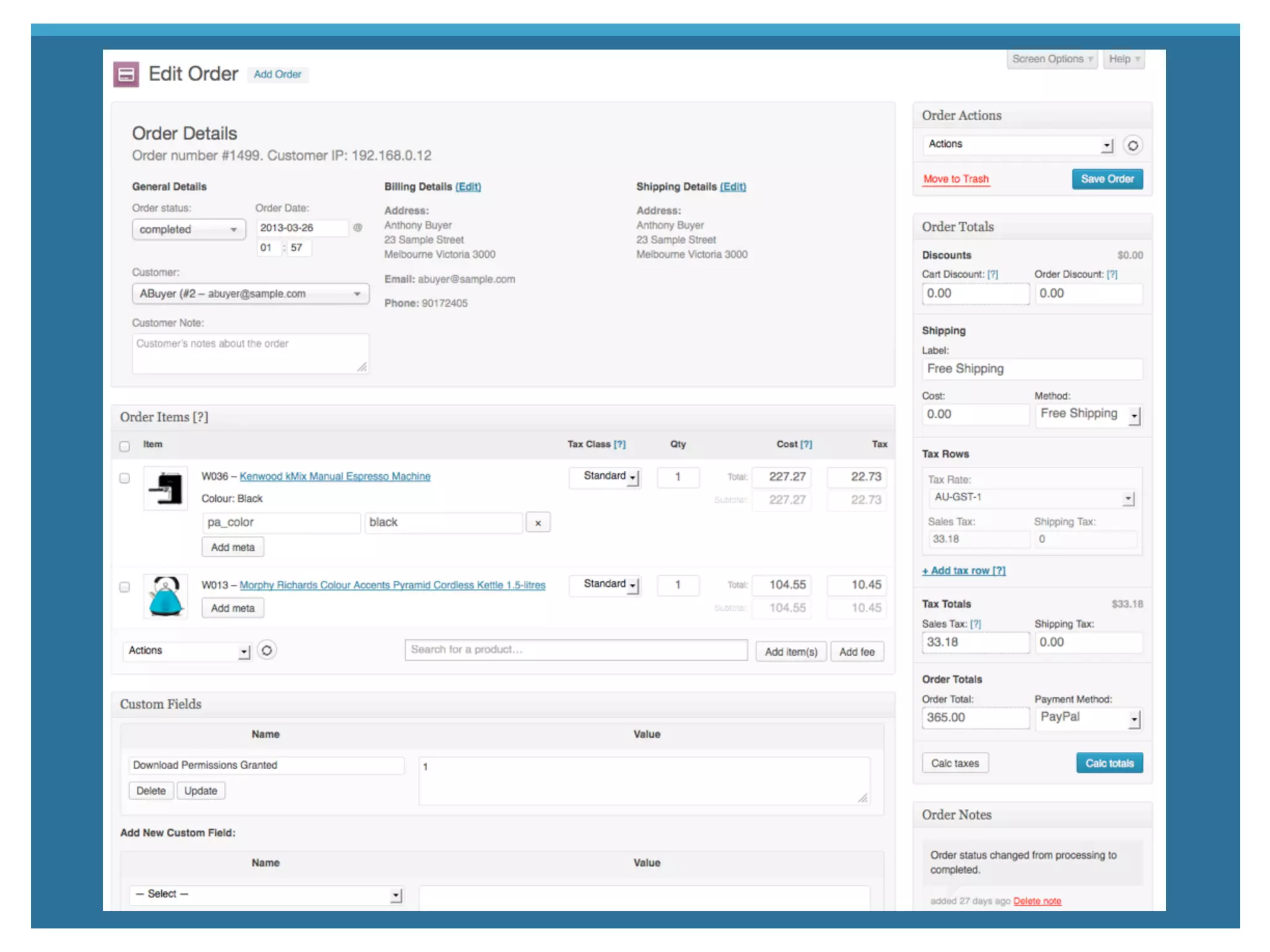The image size is (1270, 952).
Task: Click the Save Order button
Action: point(1107,179)
